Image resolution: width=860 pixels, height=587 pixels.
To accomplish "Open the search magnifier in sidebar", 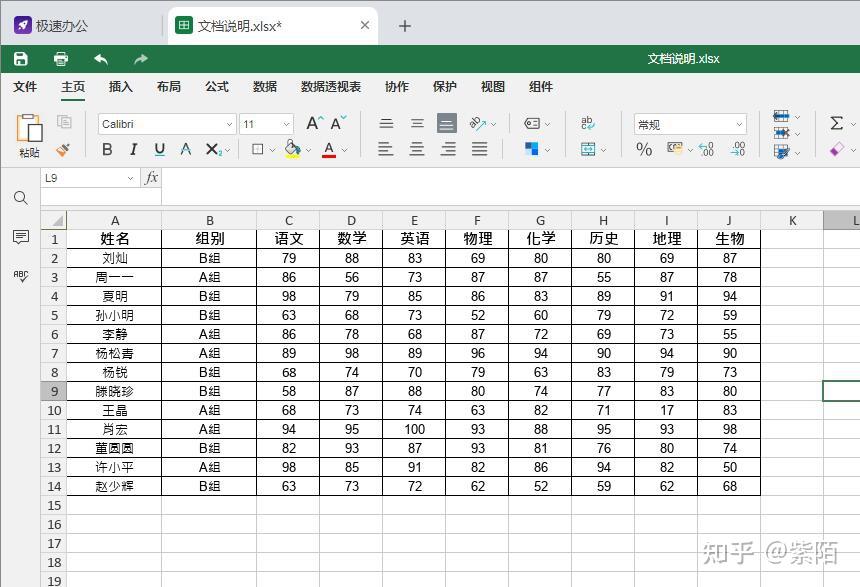I will tap(21, 198).
